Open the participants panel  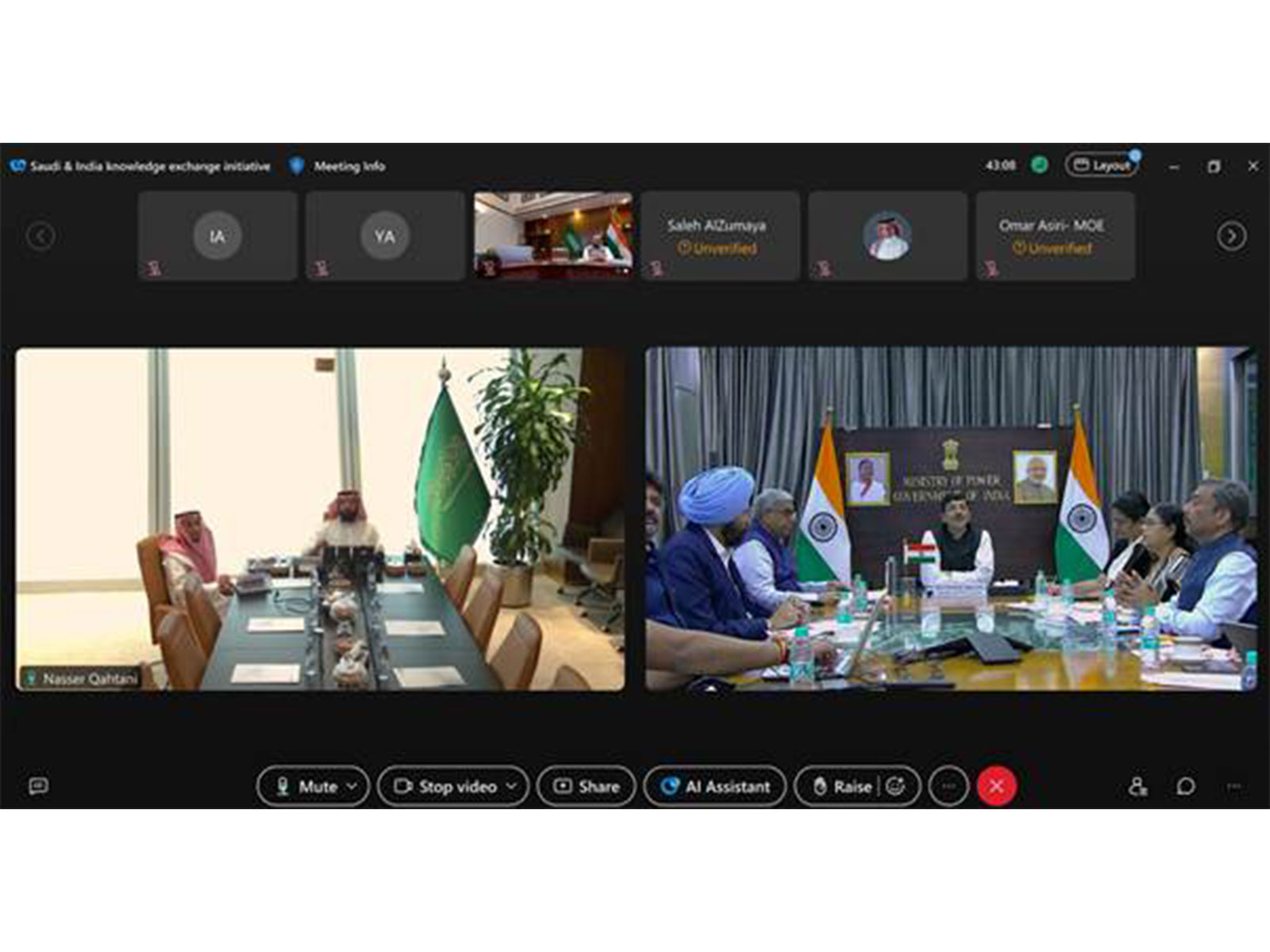click(1137, 786)
